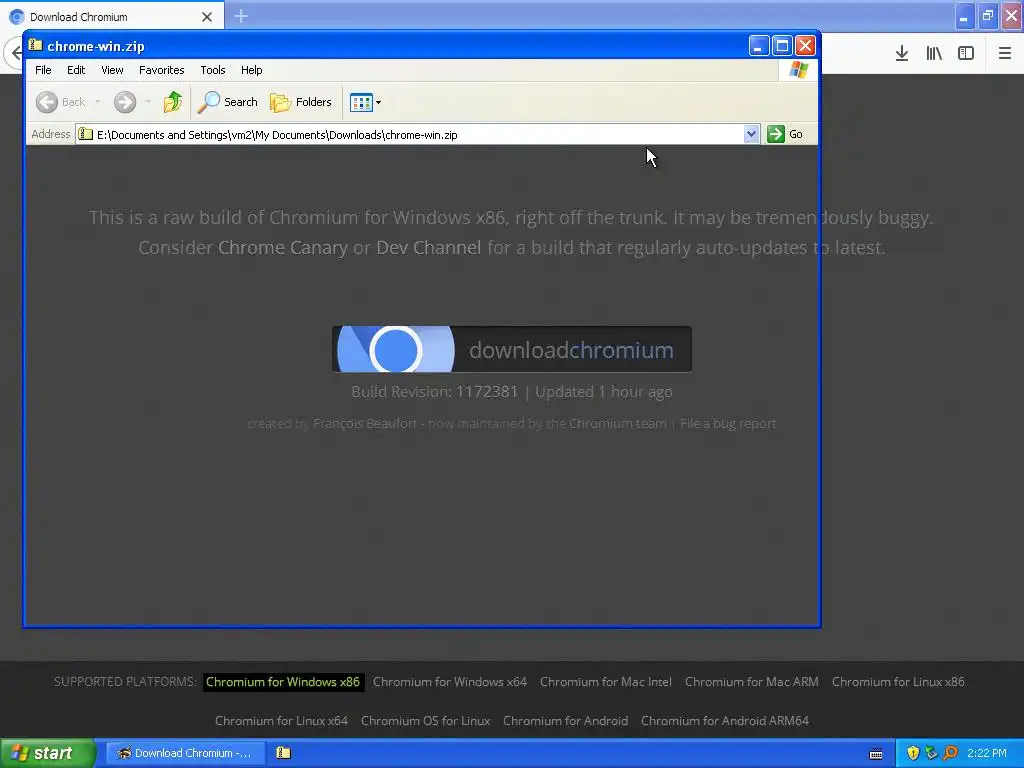This screenshot has width=1024, height=768.
Task: Click the Dev Channel link
Action: click(x=428, y=248)
